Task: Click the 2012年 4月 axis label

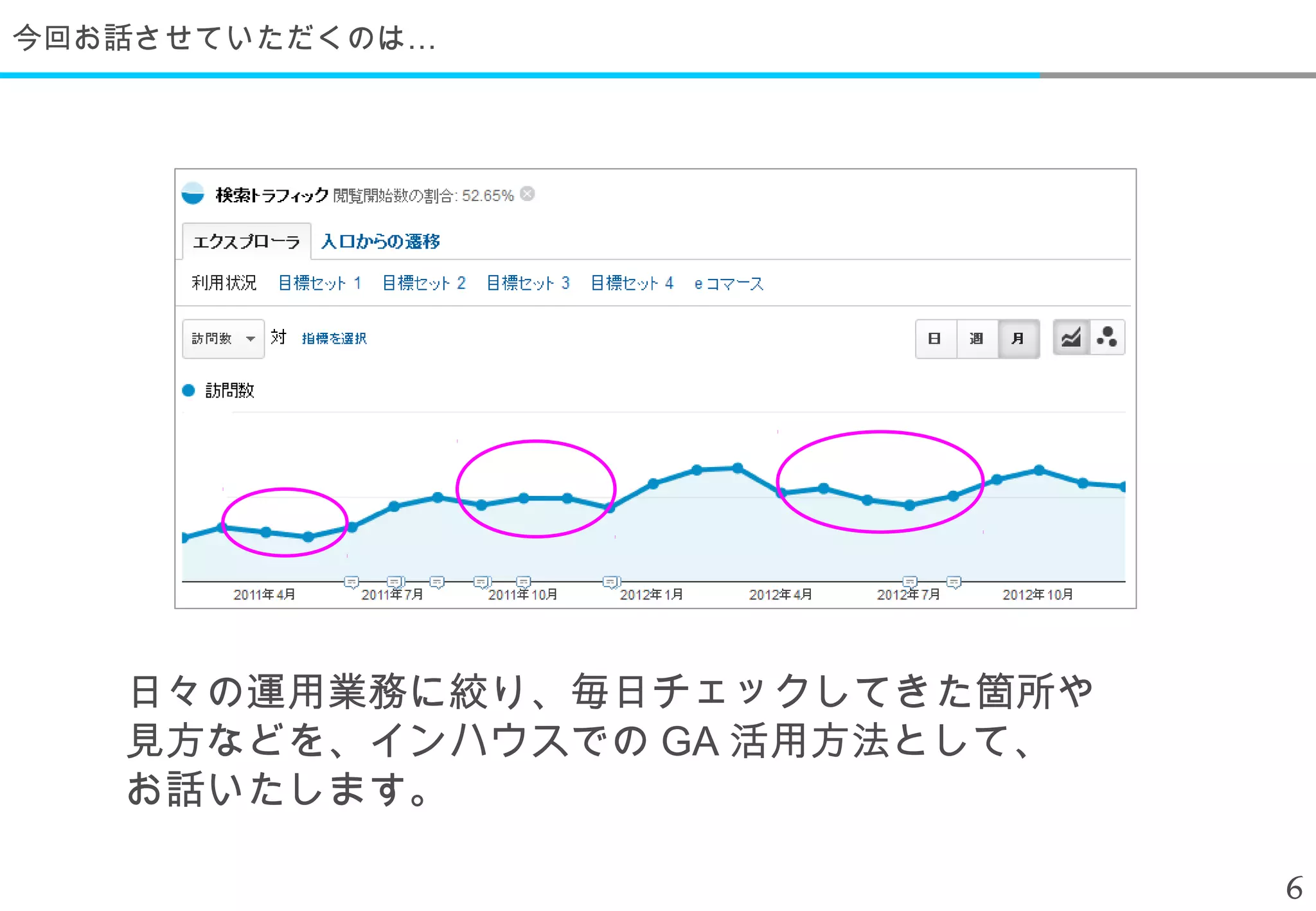Action: (x=780, y=595)
